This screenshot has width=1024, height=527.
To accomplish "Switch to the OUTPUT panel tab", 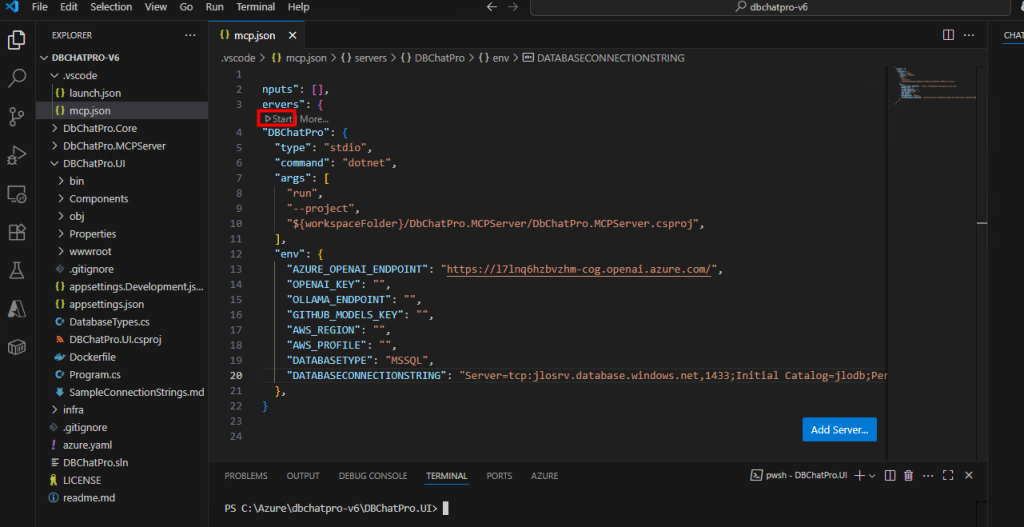I will click(x=303, y=475).
